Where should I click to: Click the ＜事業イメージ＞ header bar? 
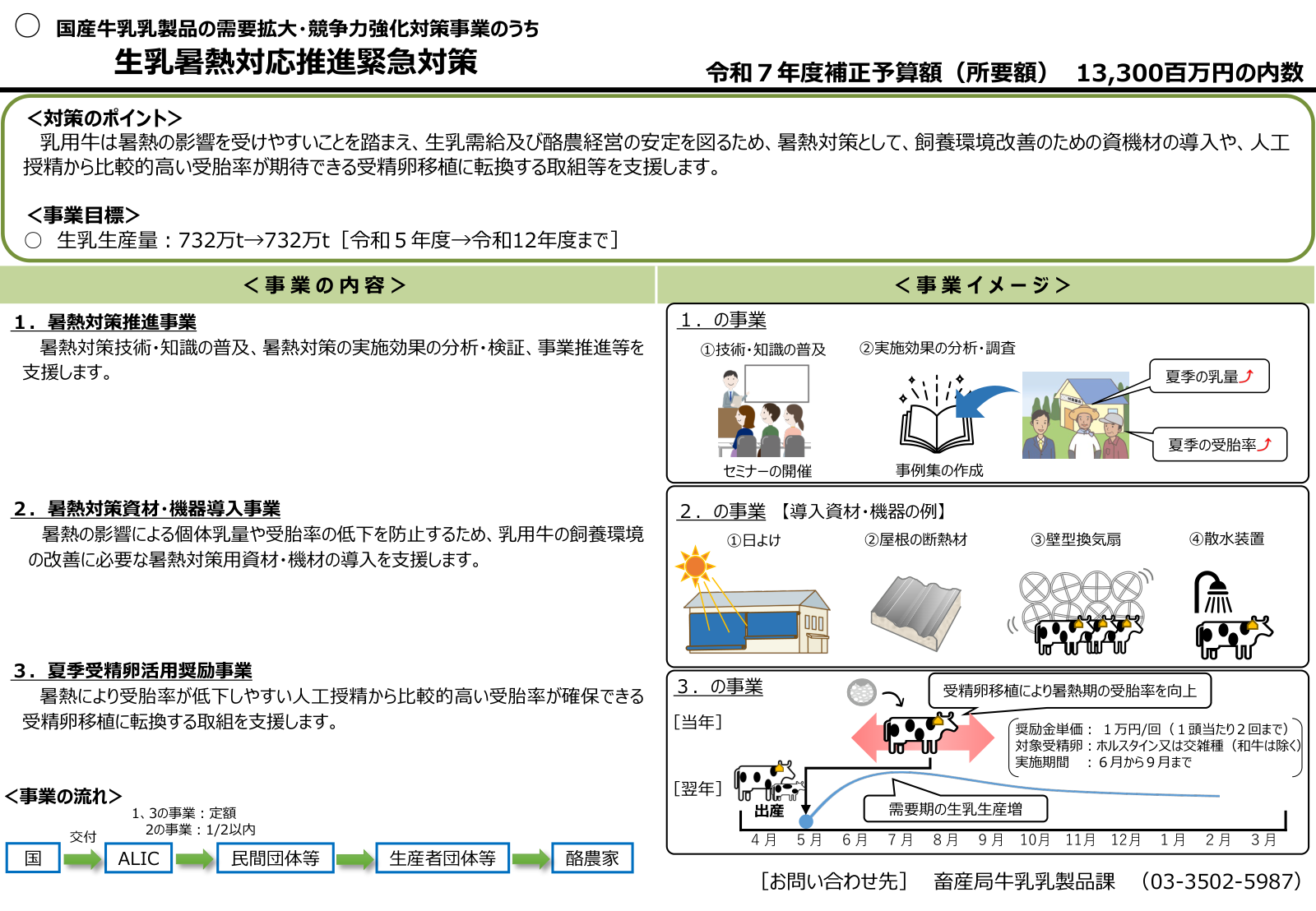click(985, 285)
